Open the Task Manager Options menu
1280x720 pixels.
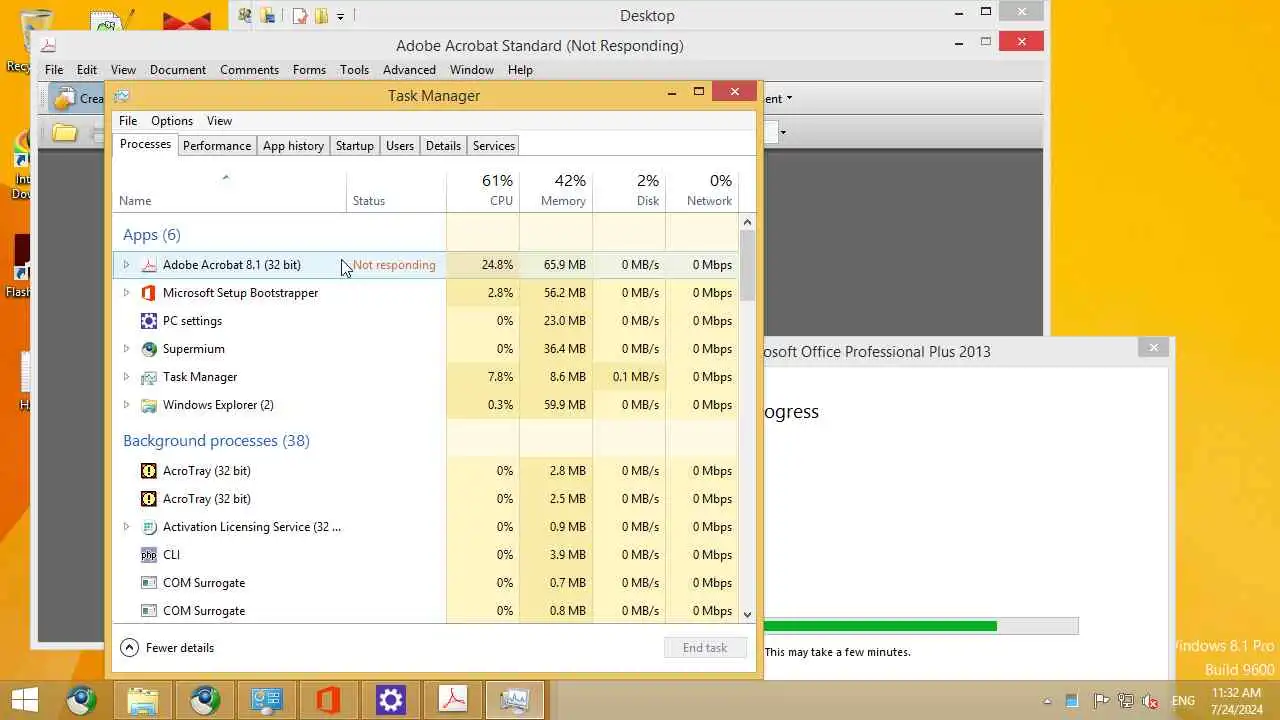pos(172,121)
